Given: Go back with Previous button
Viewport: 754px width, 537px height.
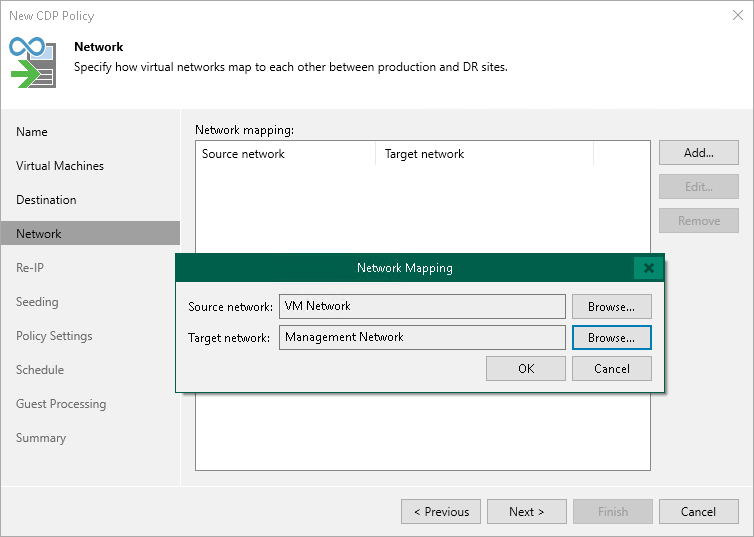Looking at the screenshot, I should (x=441, y=512).
